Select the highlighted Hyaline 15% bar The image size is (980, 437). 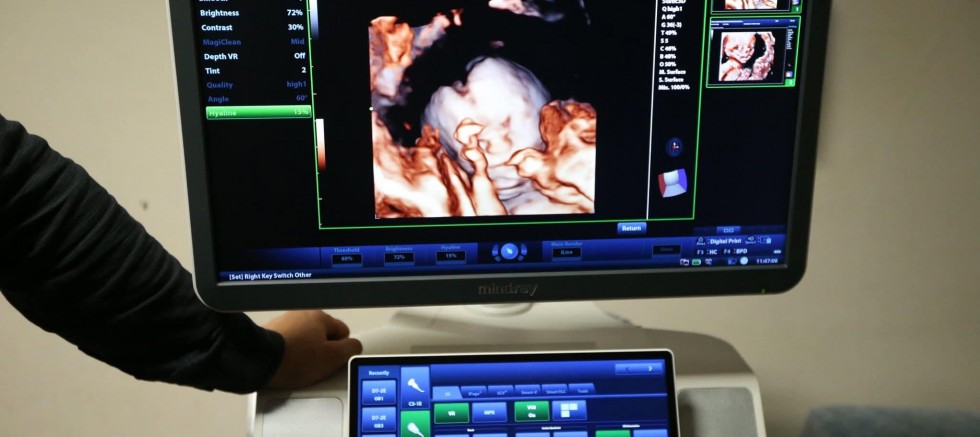pos(258,113)
